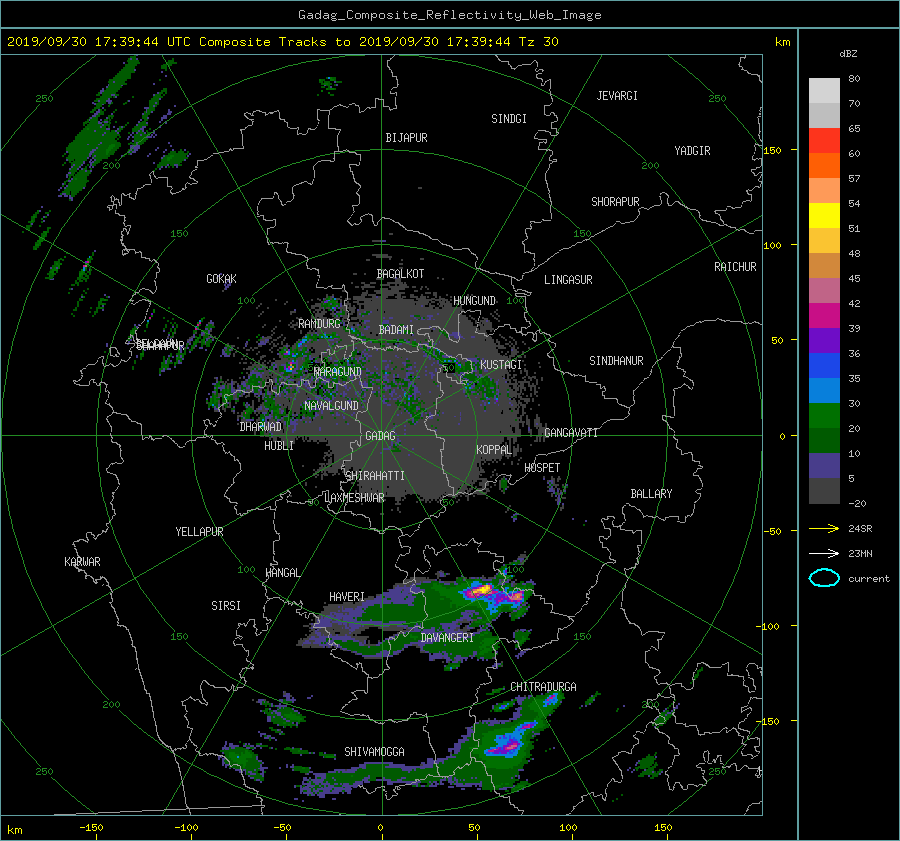Viewport: 900px width, 841px height.
Task: Click the NARAGUND city label
Action: (338, 372)
